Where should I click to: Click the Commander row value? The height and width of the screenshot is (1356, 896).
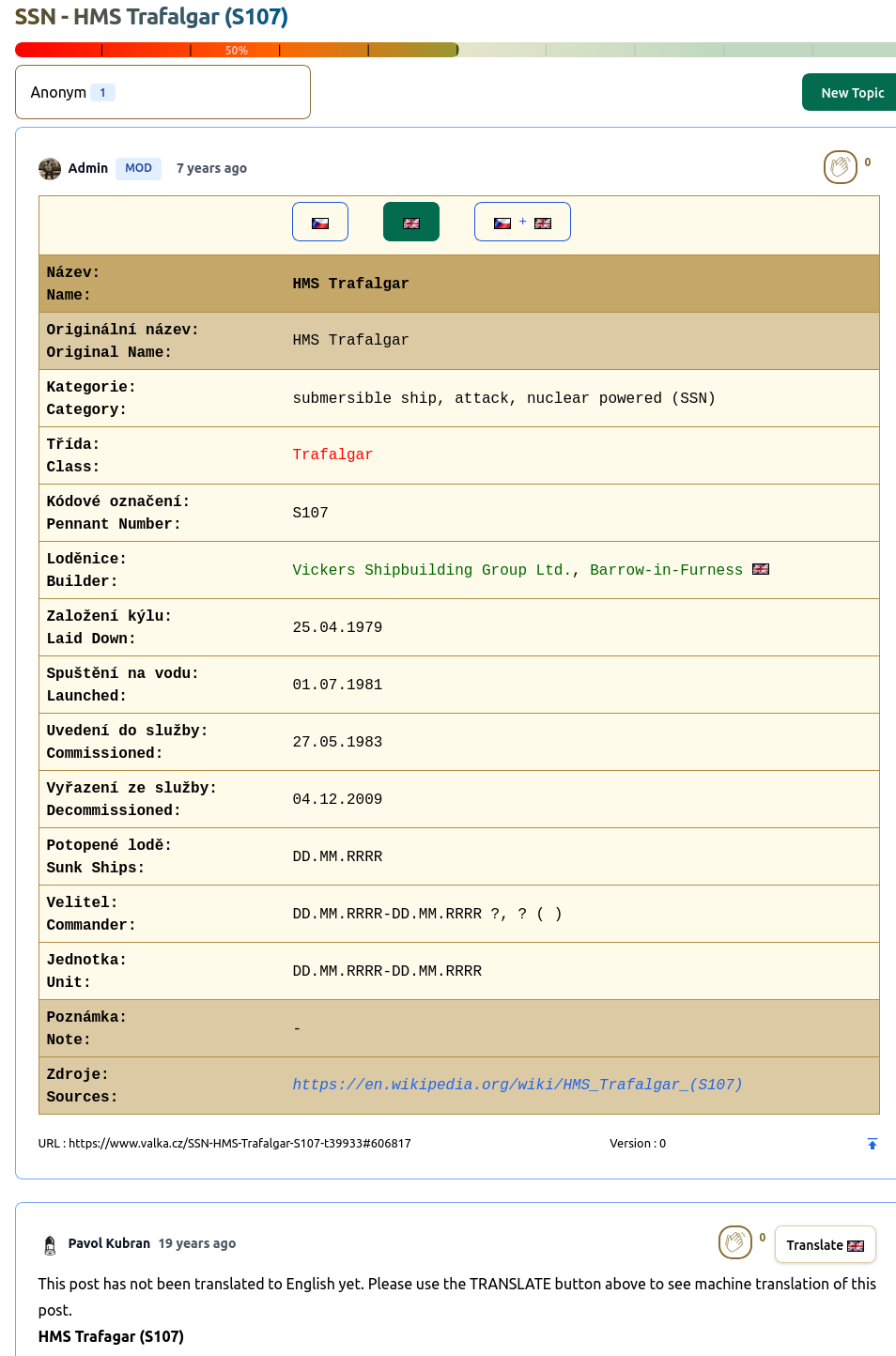(427, 914)
